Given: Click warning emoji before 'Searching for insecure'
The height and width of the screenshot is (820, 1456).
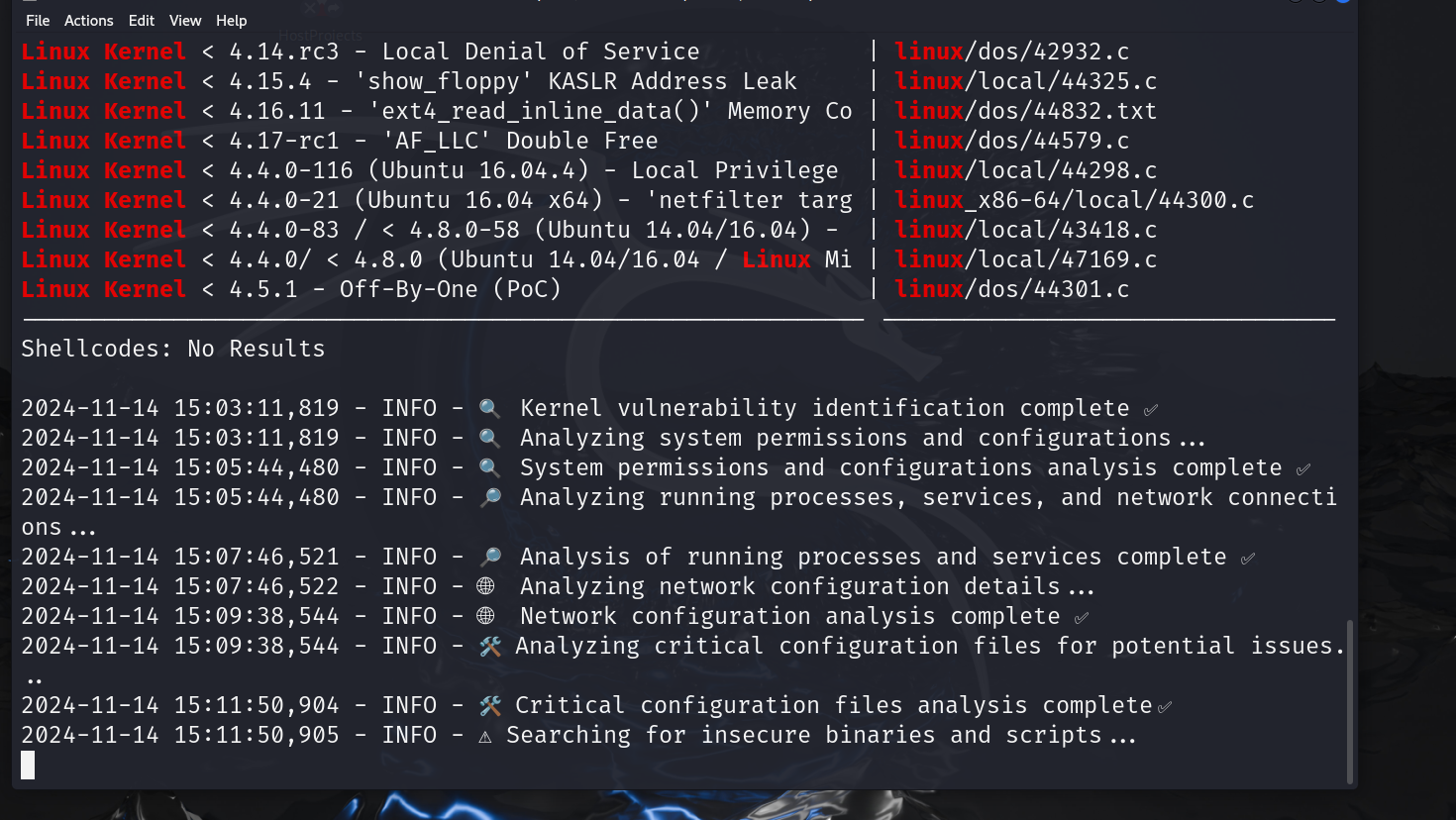Looking at the screenshot, I should coord(485,736).
